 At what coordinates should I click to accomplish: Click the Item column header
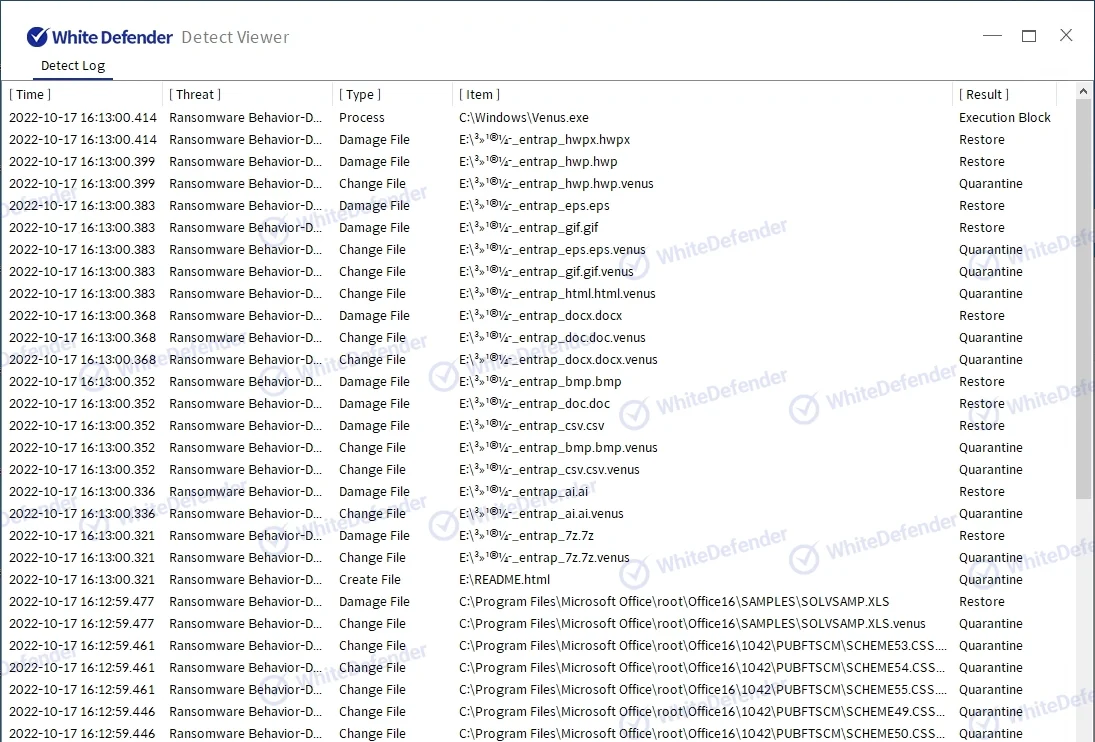(x=480, y=94)
